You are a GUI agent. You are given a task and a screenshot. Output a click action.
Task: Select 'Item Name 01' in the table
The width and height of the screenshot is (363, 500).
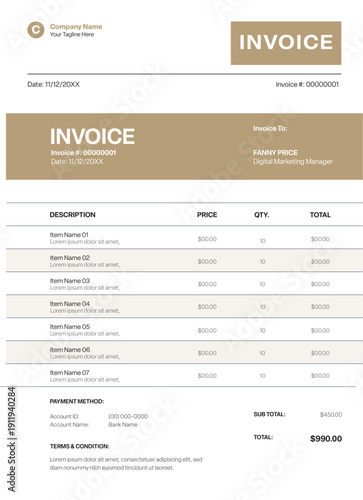pos(69,235)
